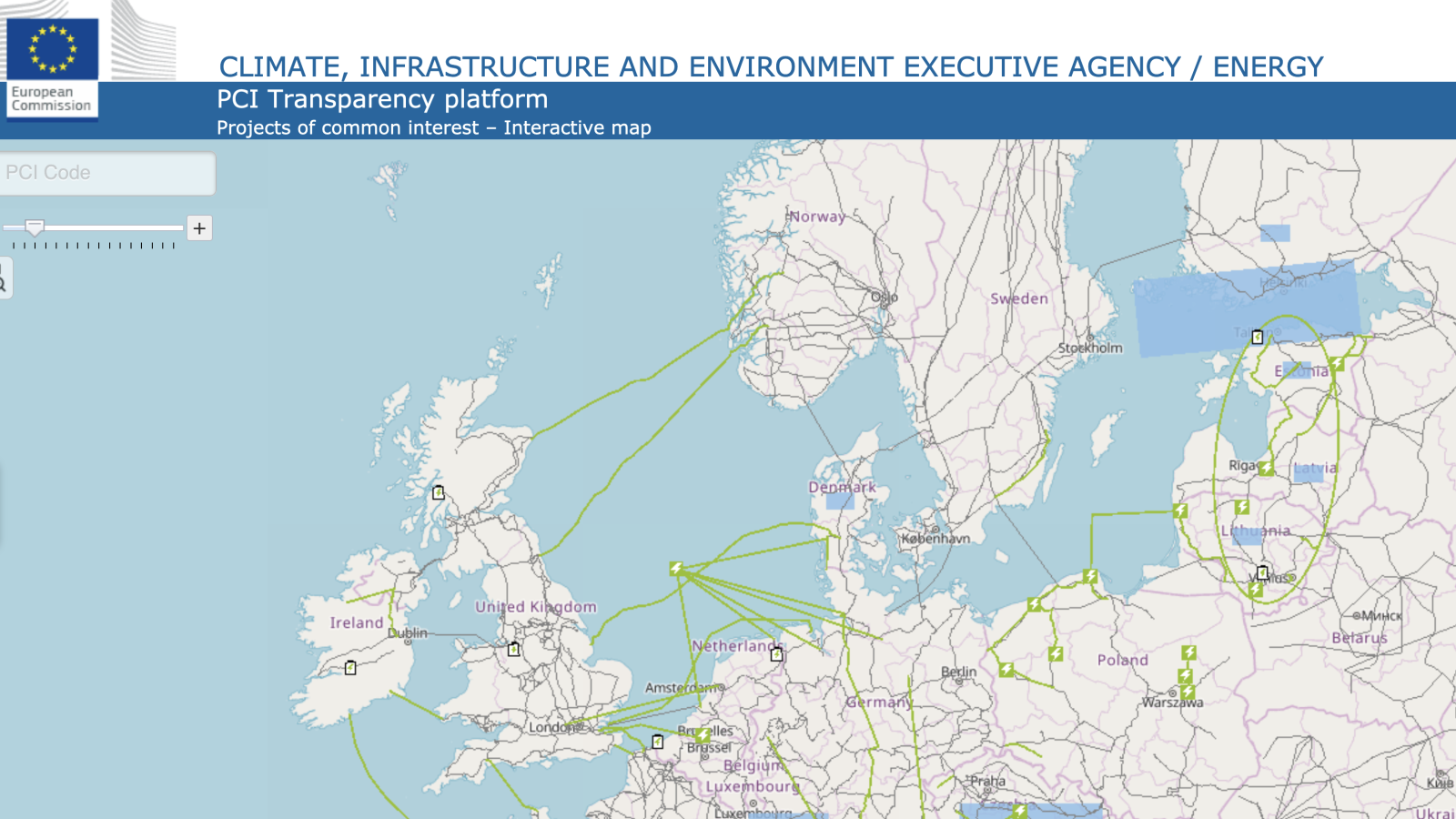Image resolution: width=1456 pixels, height=819 pixels.
Task: Select the battery marker near the French-Belgian coast
Action: coord(658,743)
